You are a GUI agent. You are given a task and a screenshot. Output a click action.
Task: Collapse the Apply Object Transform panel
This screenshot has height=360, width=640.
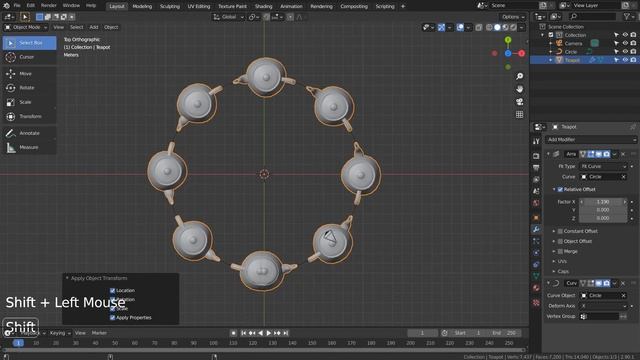click(67, 278)
